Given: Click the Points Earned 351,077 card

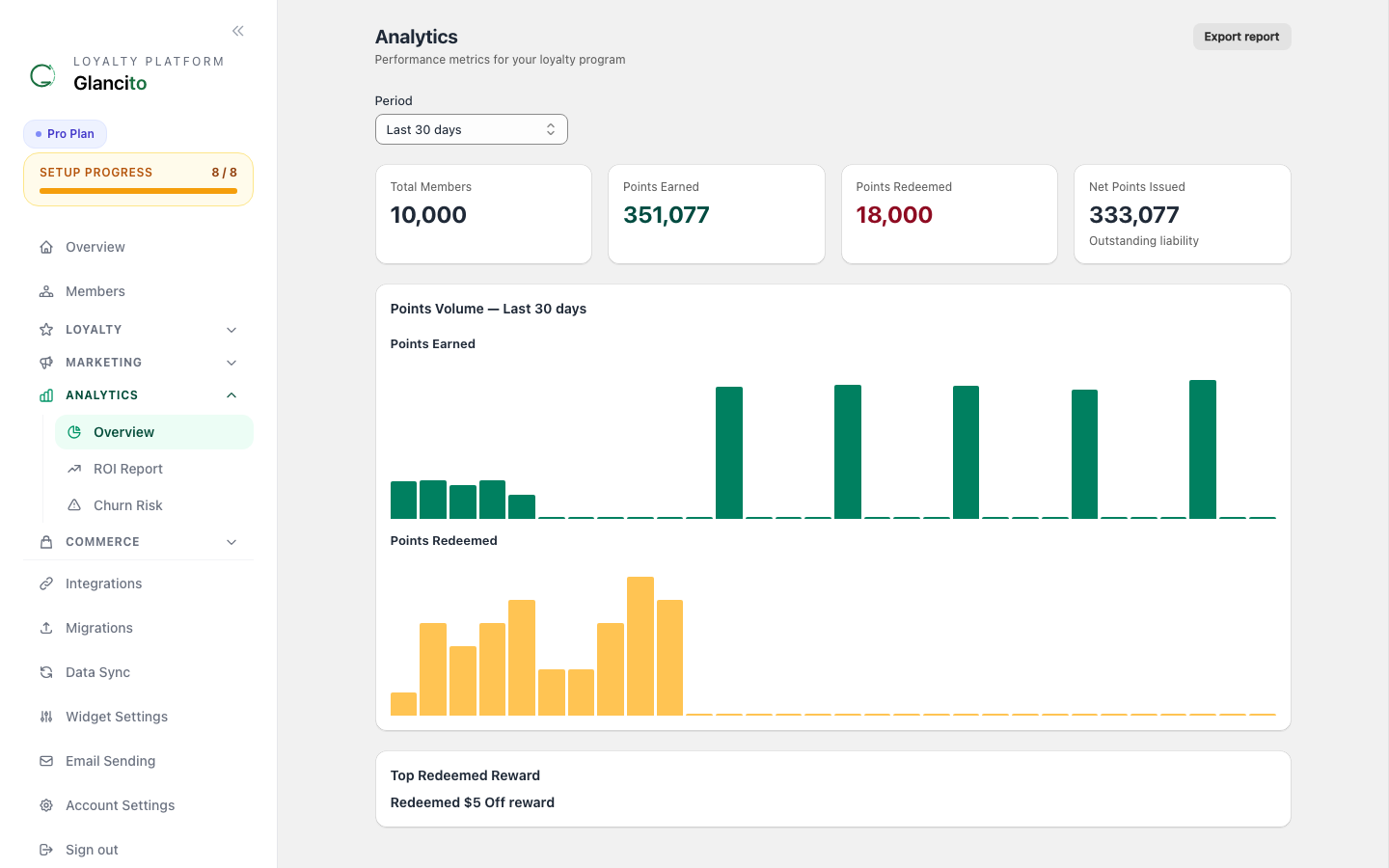Looking at the screenshot, I should pos(717,214).
